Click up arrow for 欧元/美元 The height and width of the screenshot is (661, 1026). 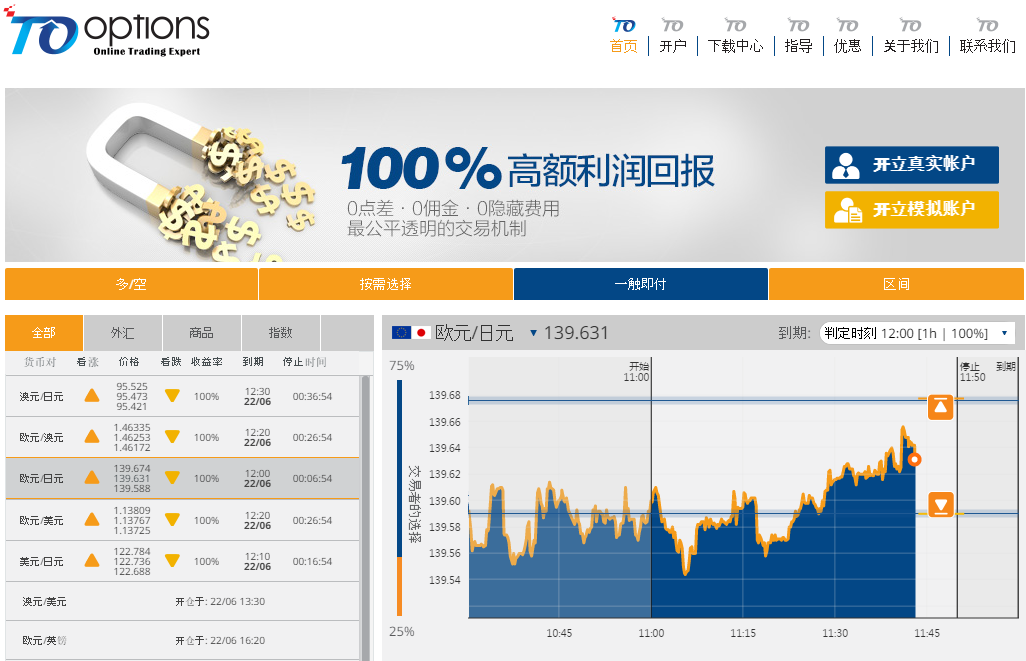click(x=92, y=520)
